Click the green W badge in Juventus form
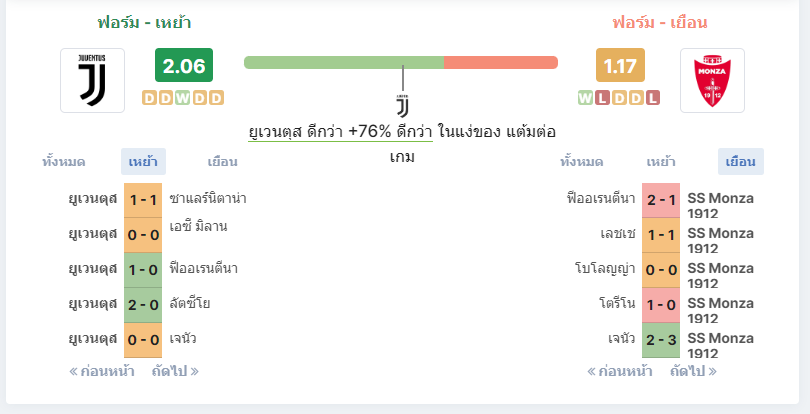 click(182, 98)
